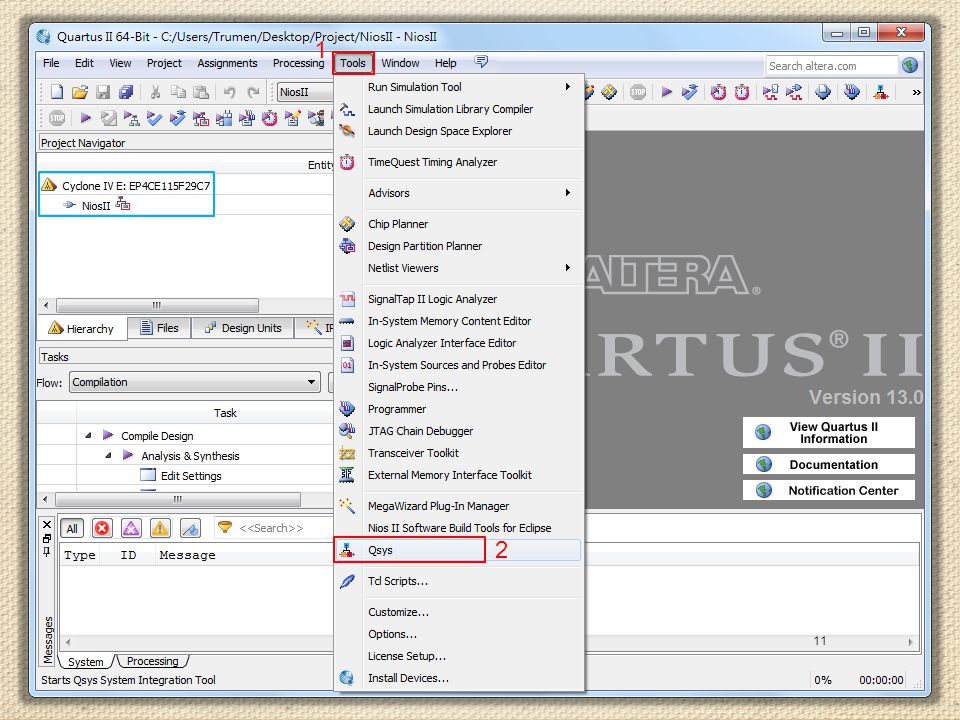Click the globe icon next to search box
This screenshot has height=720, width=960.
pos(910,66)
